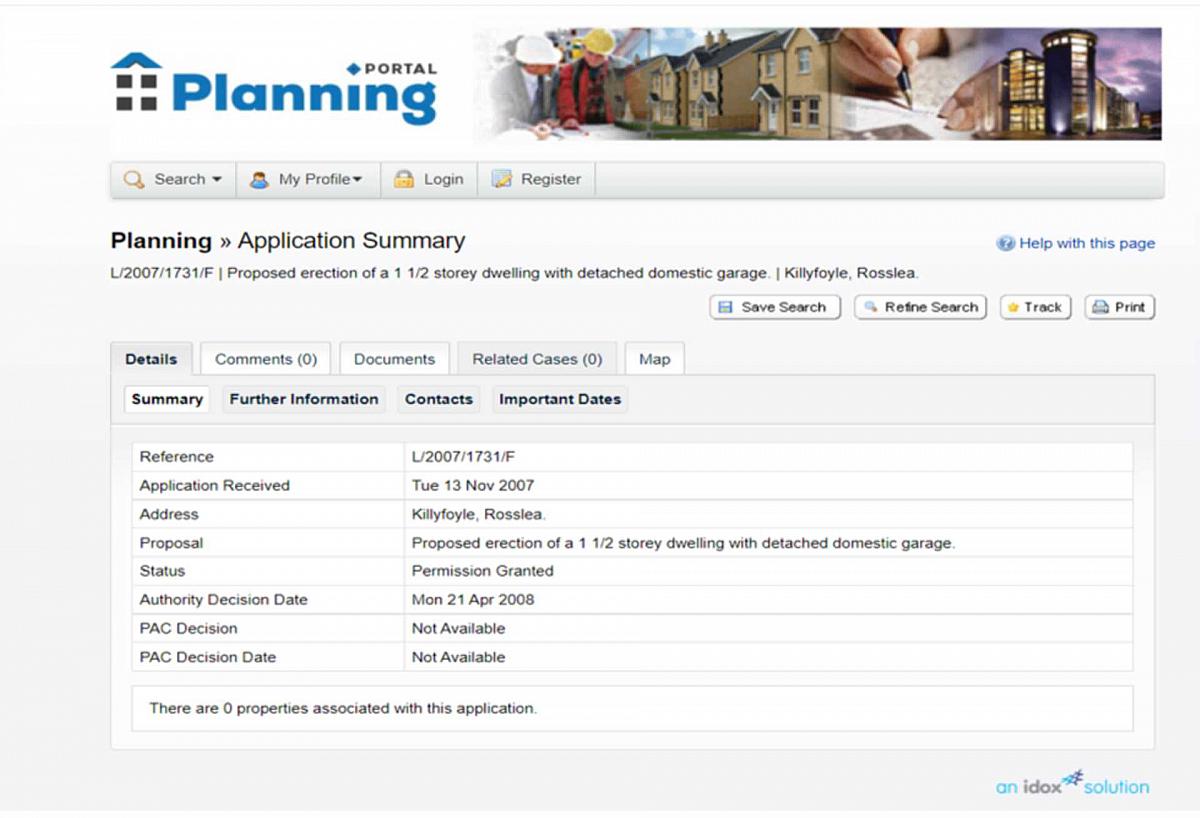
Task: Open the Contacts sub-tab
Action: tap(438, 399)
